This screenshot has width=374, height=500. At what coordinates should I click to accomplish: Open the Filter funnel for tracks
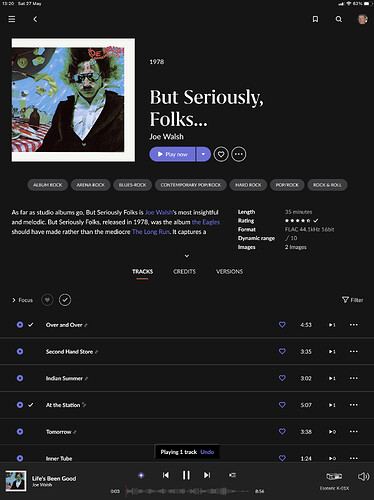352,300
